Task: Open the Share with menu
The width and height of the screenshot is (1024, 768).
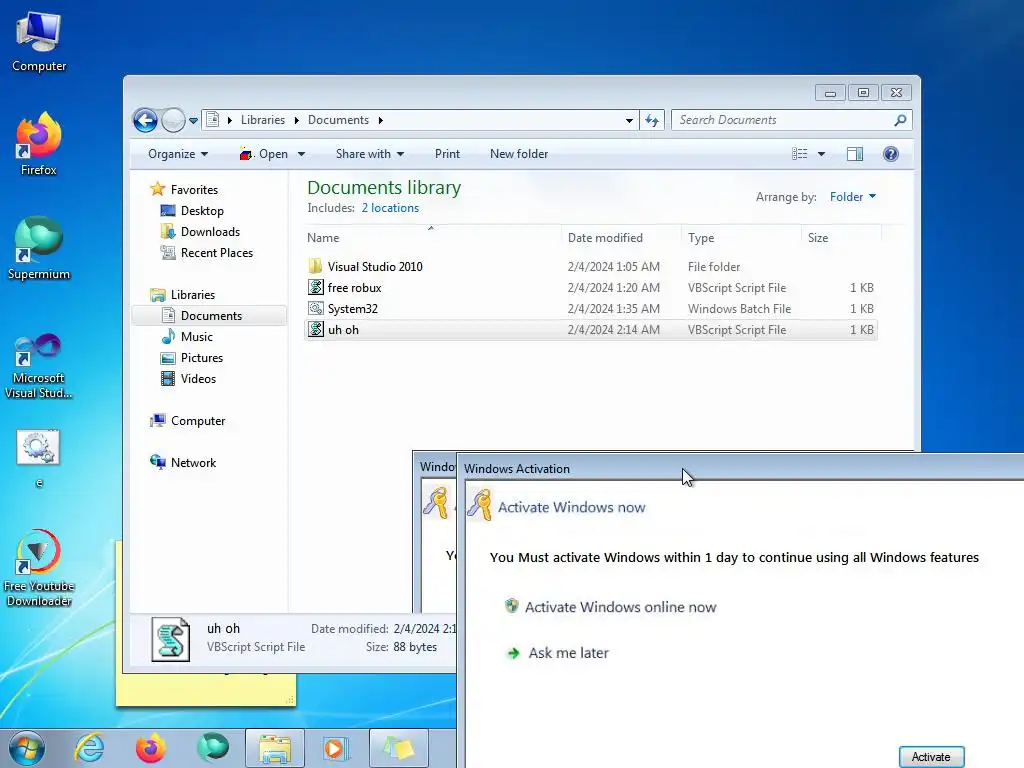Action: [x=370, y=154]
